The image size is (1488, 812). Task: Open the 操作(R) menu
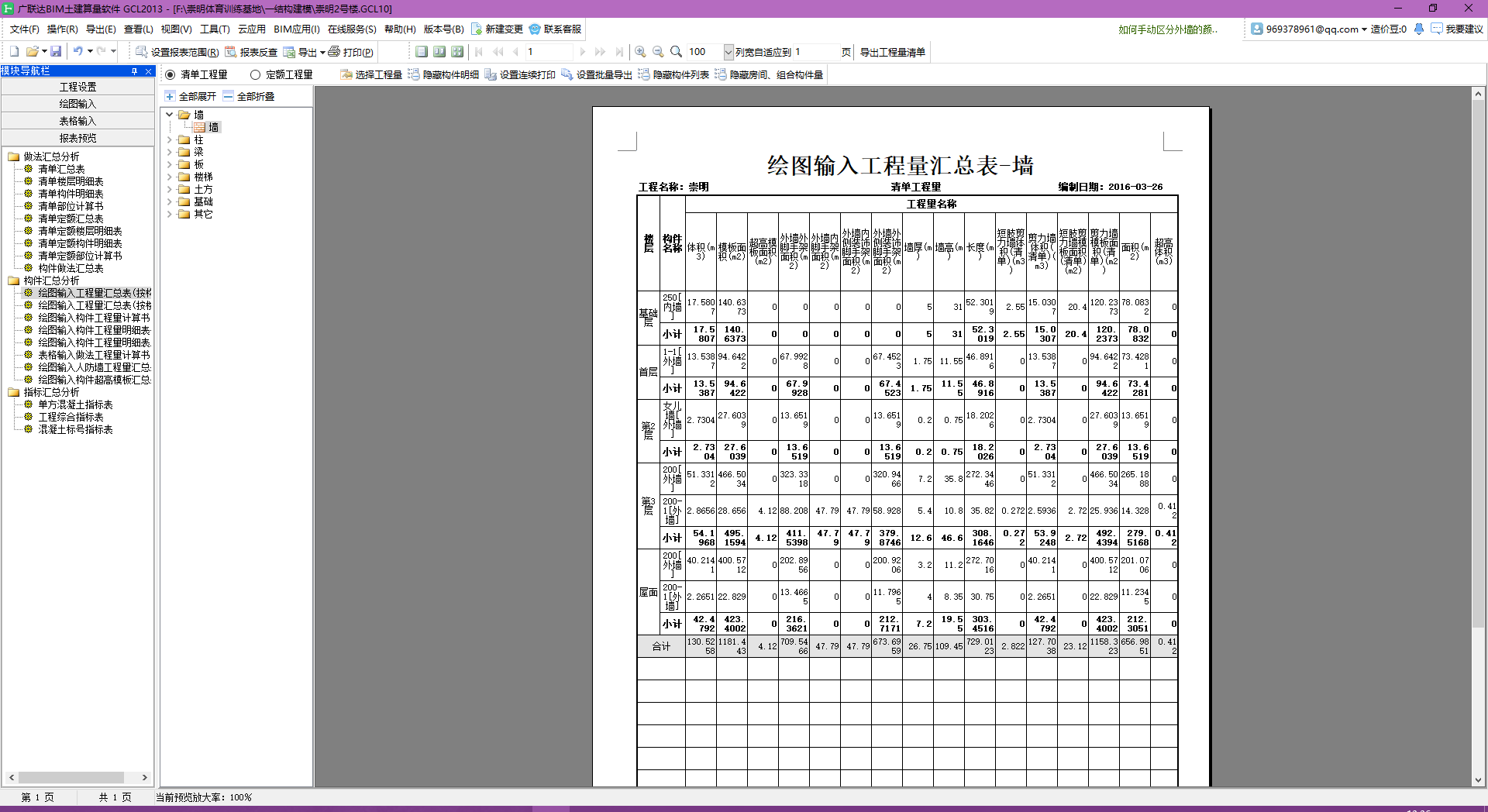pos(63,29)
